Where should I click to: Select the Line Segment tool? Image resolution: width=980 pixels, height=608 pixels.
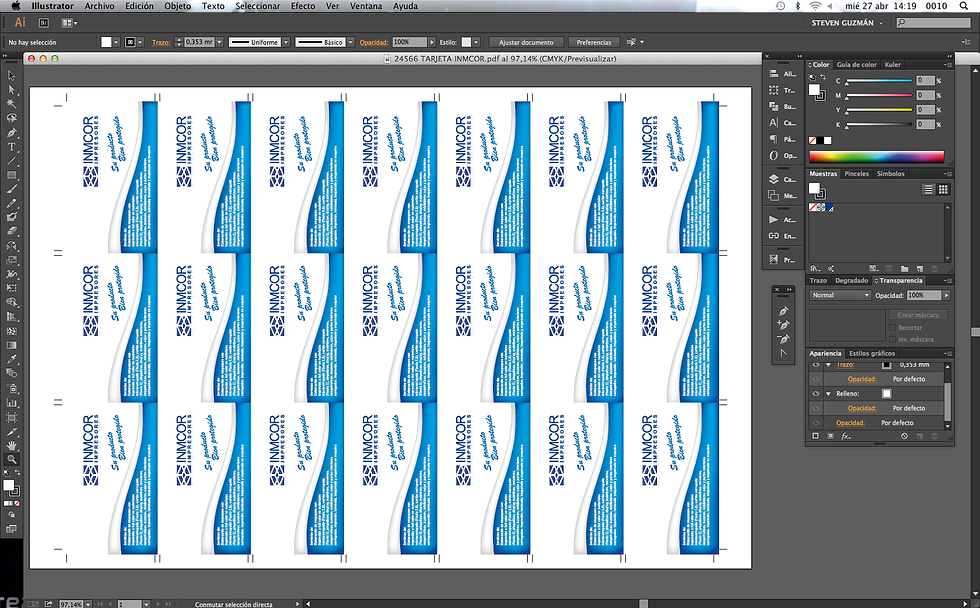(11, 161)
